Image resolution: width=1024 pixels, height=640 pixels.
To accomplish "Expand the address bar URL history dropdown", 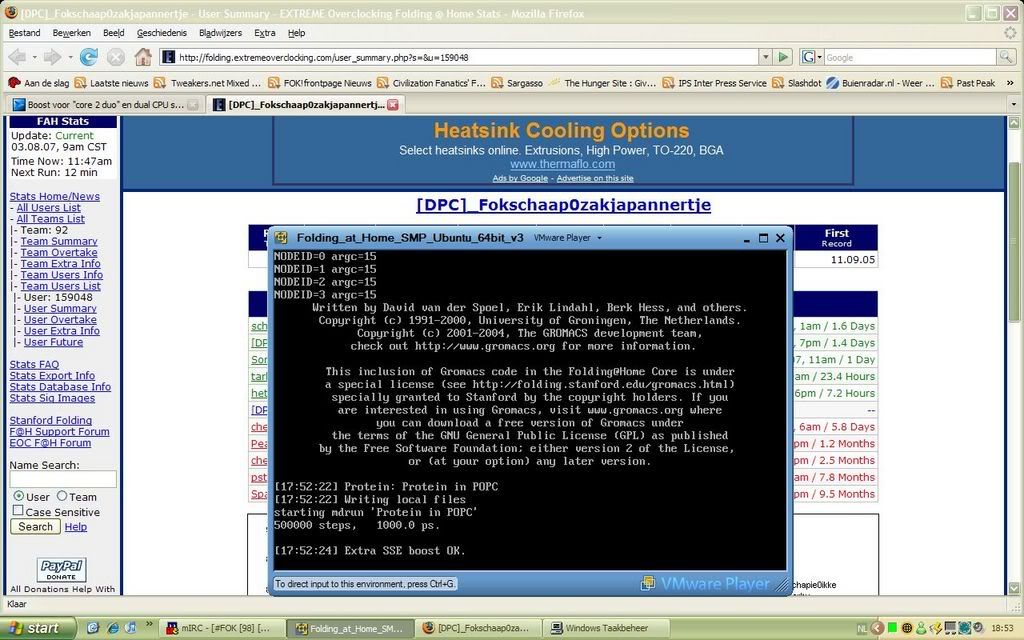I will click(765, 57).
